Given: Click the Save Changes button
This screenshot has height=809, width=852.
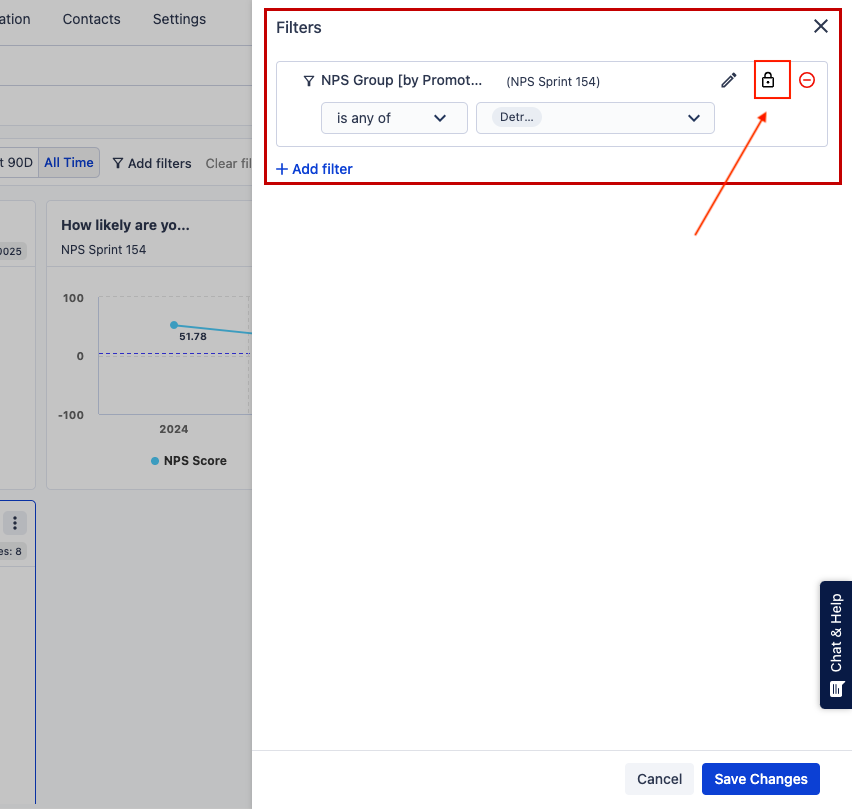Looking at the screenshot, I should pyautogui.click(x=760, y=779).
